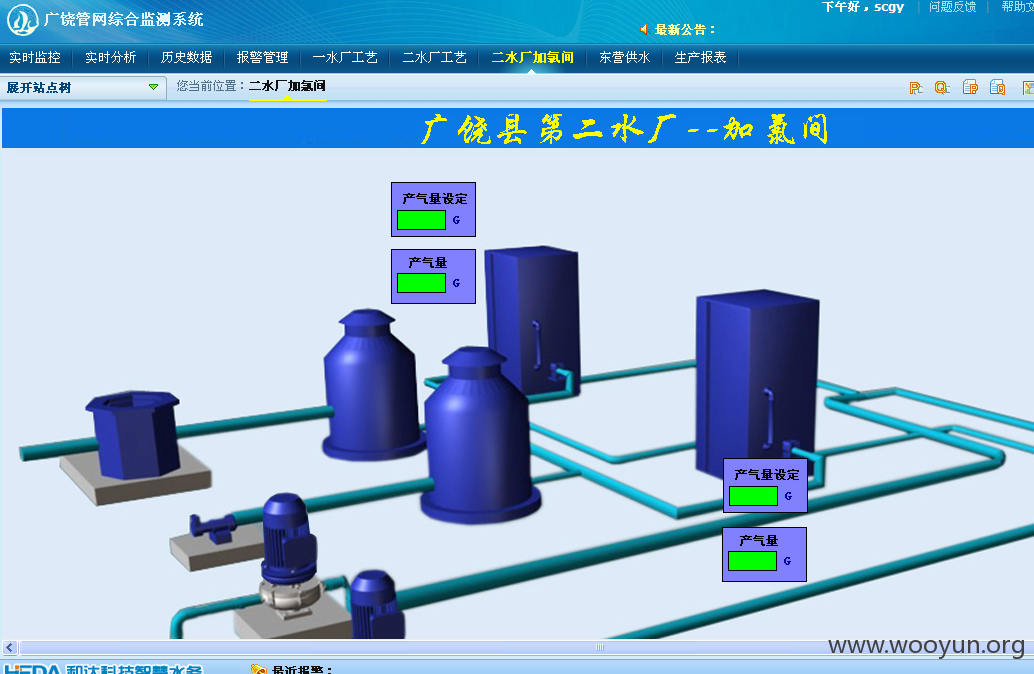Click the lower right 产气量 green indicator
Viewport: 1034px width, 674px height.
pyautogui.click(x=752, y=561)
